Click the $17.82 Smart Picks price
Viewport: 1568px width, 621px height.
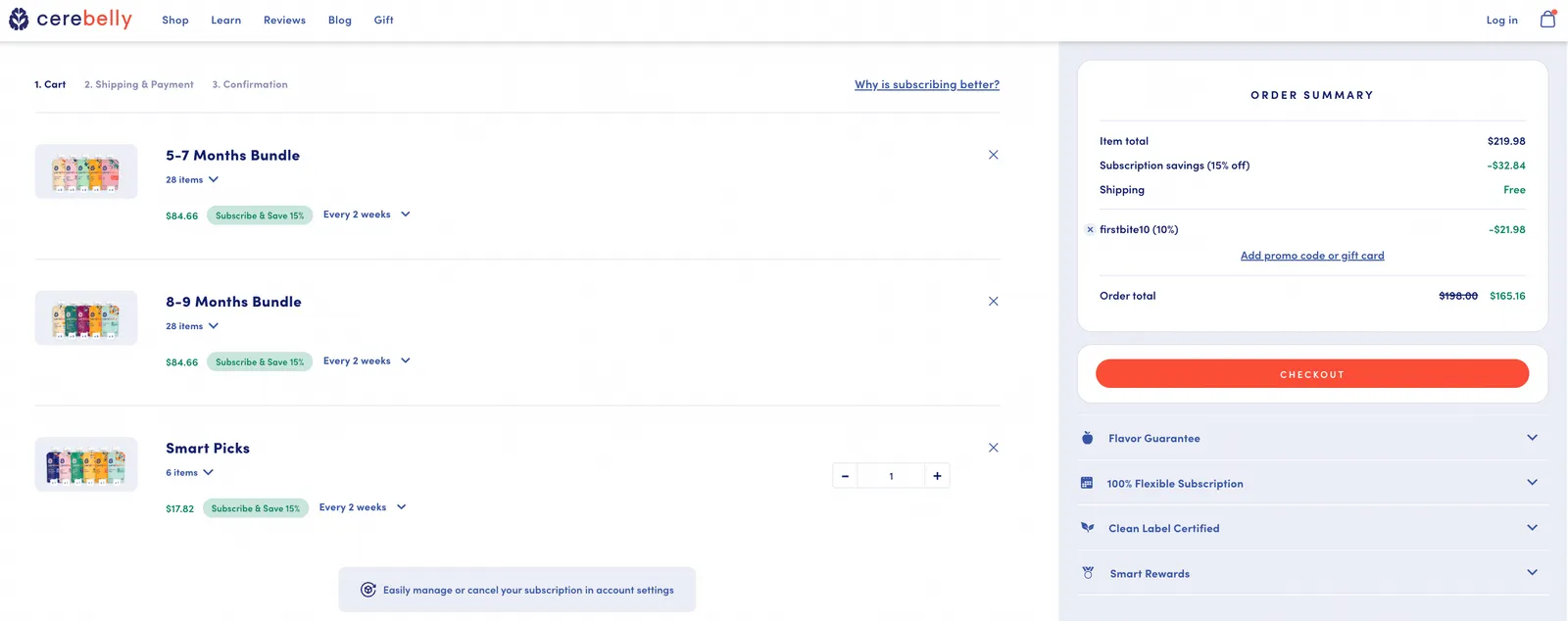point(180,508)
